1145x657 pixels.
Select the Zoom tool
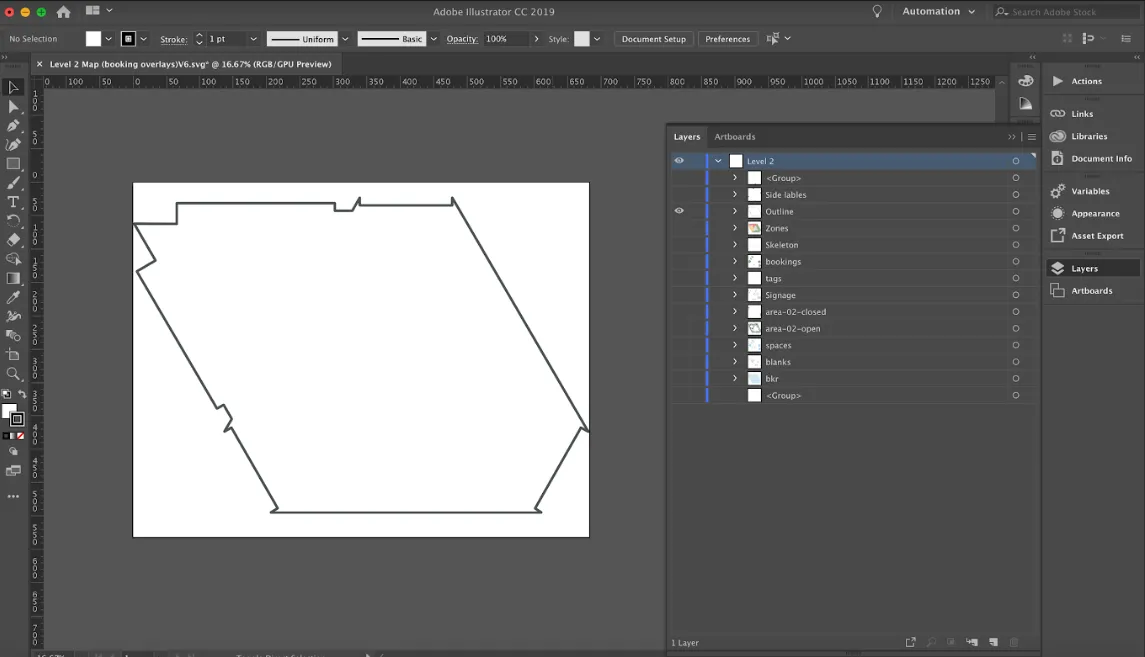tap(13, 374)
